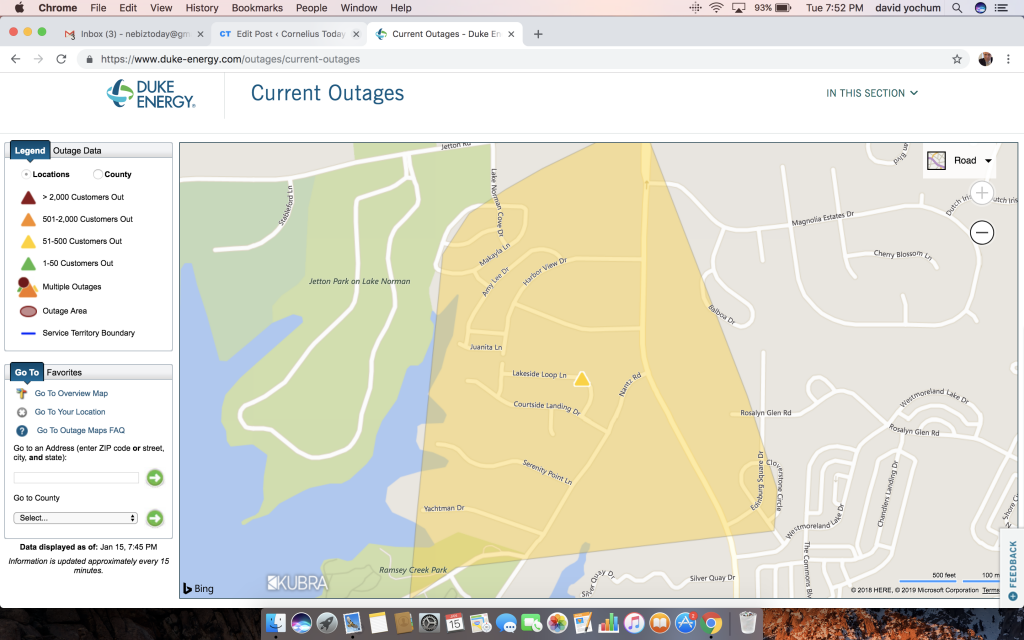Close the Gmail Inbox tab
The width and height of the screenshot is (1024, 640).
[200, 34]
